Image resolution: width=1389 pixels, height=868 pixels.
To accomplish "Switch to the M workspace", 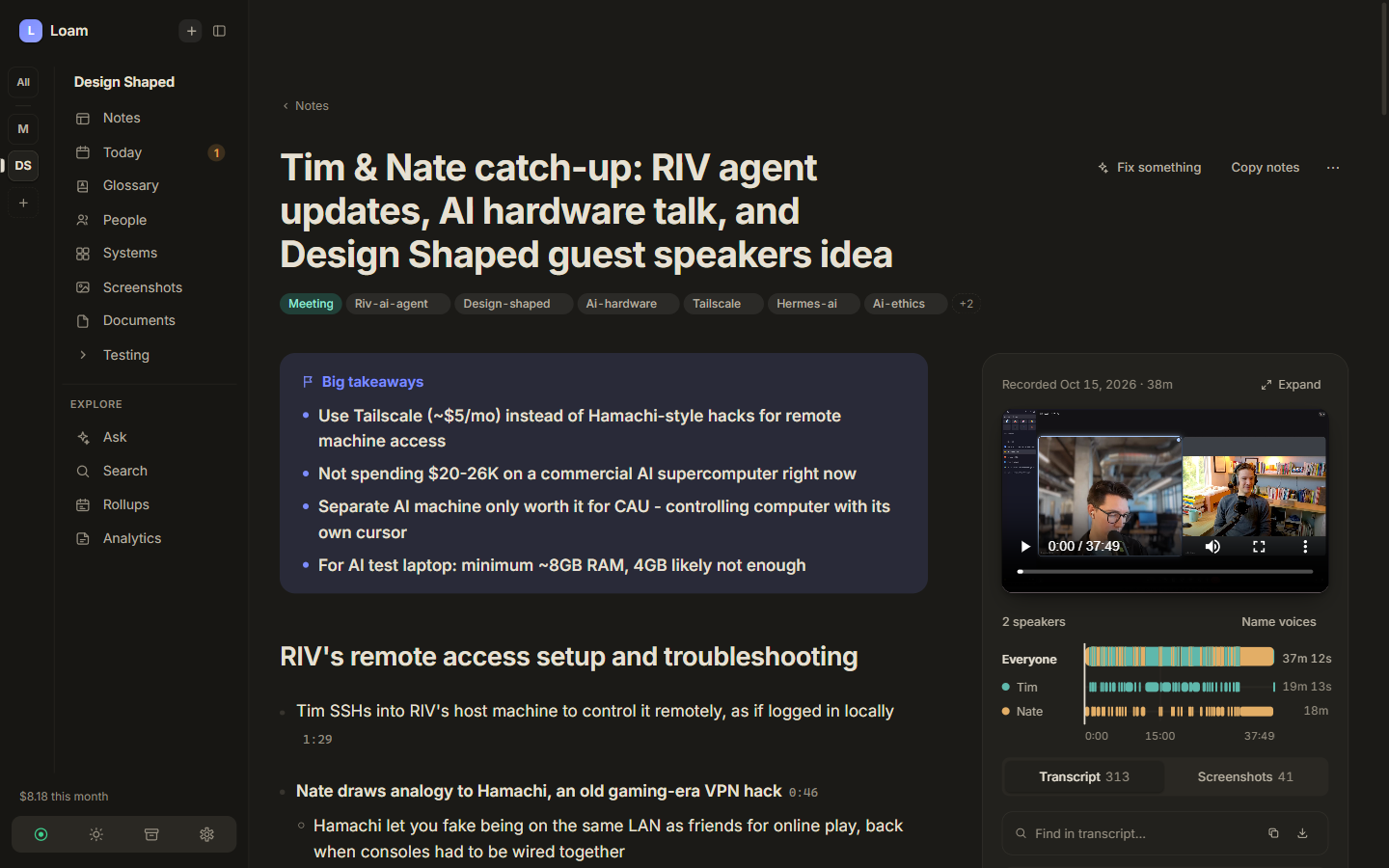I will click(23, 128).
